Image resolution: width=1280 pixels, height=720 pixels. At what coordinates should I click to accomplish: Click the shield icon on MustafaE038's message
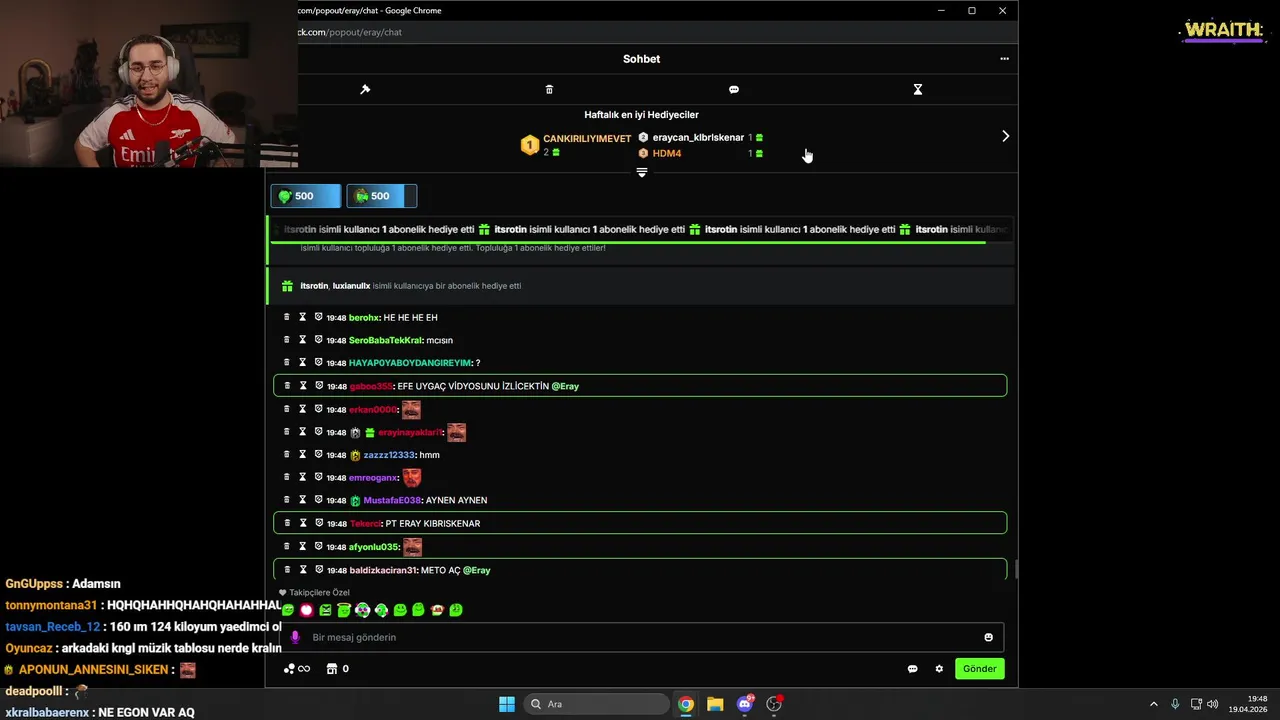[x=318, y=500]
